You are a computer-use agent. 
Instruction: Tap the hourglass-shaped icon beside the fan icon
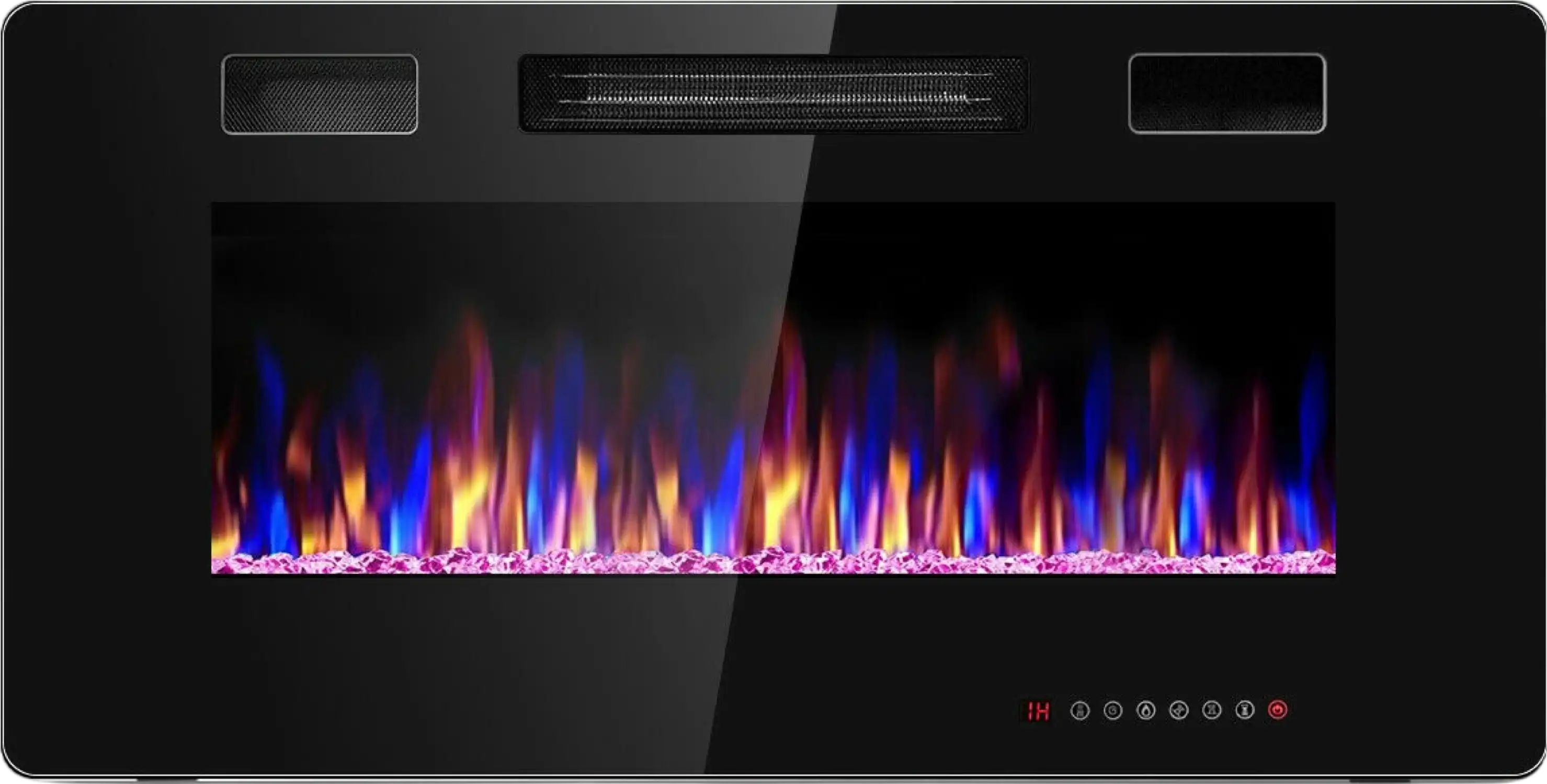pos(1212,710)
